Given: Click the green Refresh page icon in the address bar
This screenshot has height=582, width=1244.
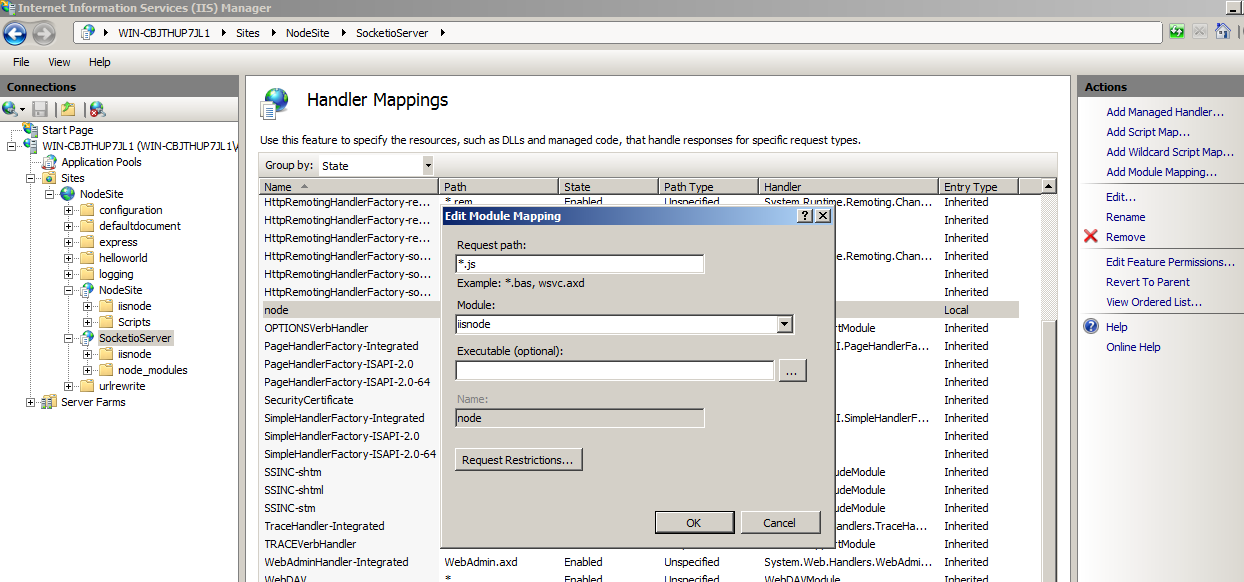Looking at the screenshot, I should click(x=1177, y=32).
